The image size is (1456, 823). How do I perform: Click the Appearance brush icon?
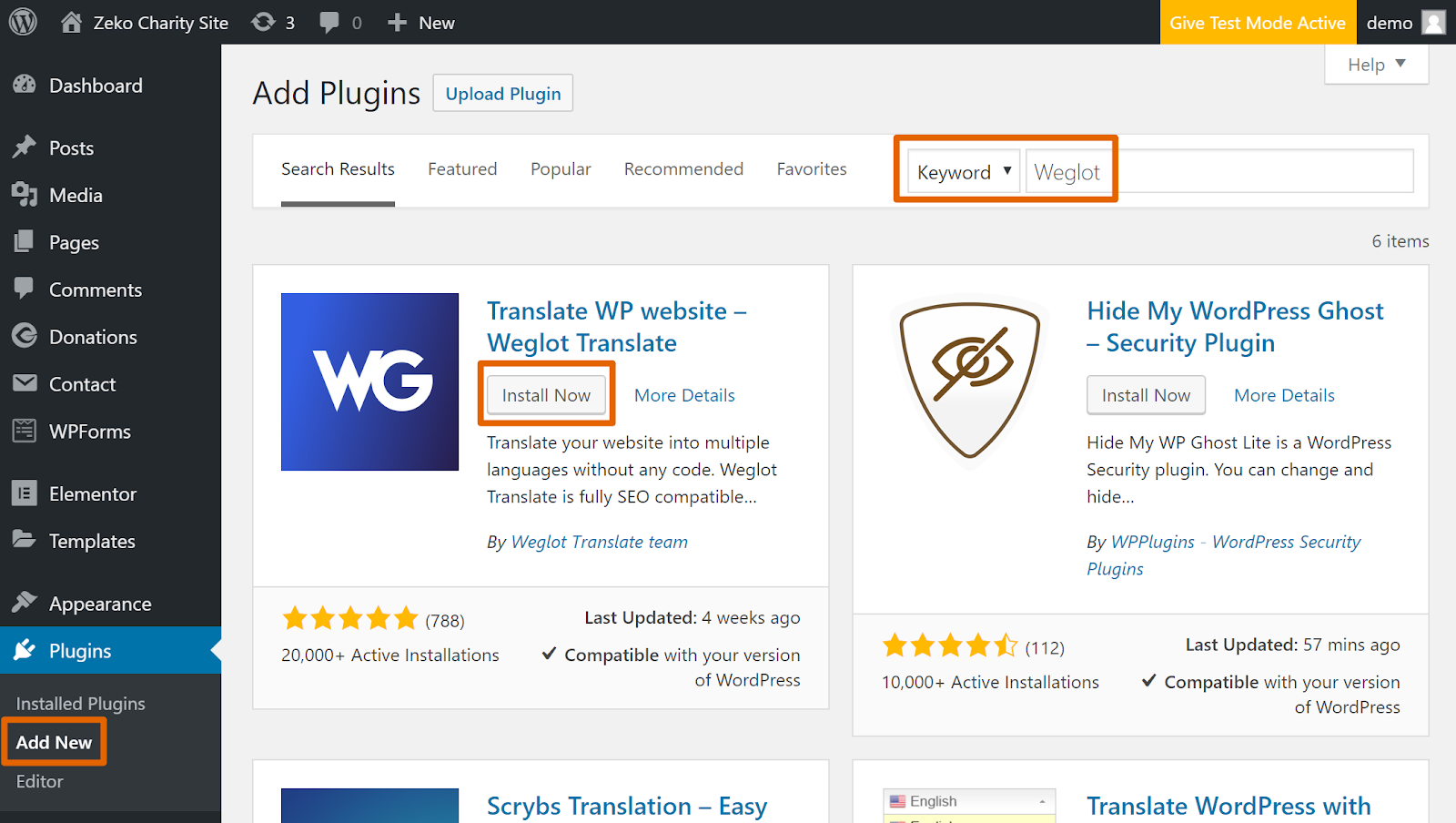click(25, 603)
